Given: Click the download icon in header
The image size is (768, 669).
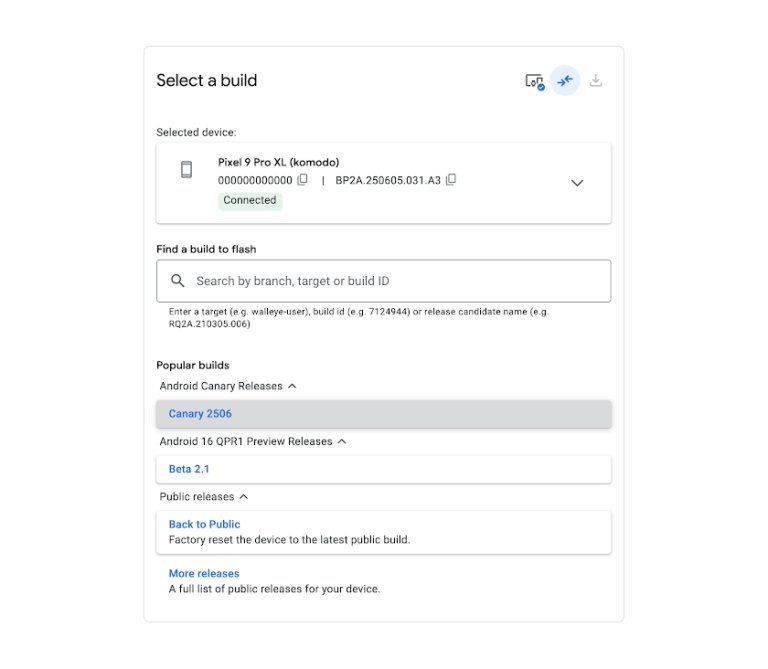Looking at the screenshot, I should [x=596, y=81].
